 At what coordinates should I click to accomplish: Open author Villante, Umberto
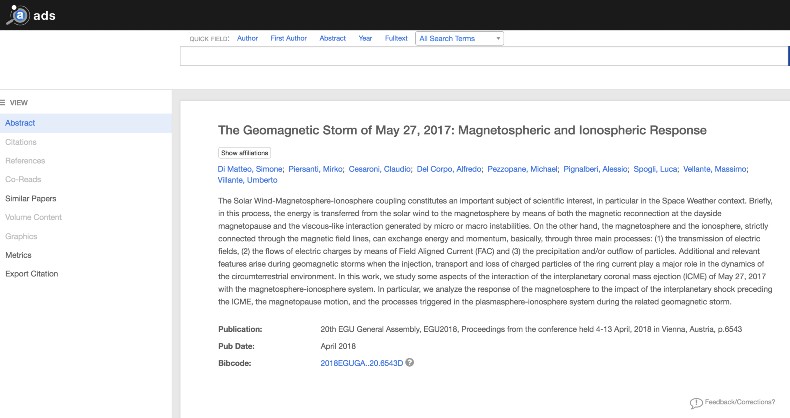247,180
